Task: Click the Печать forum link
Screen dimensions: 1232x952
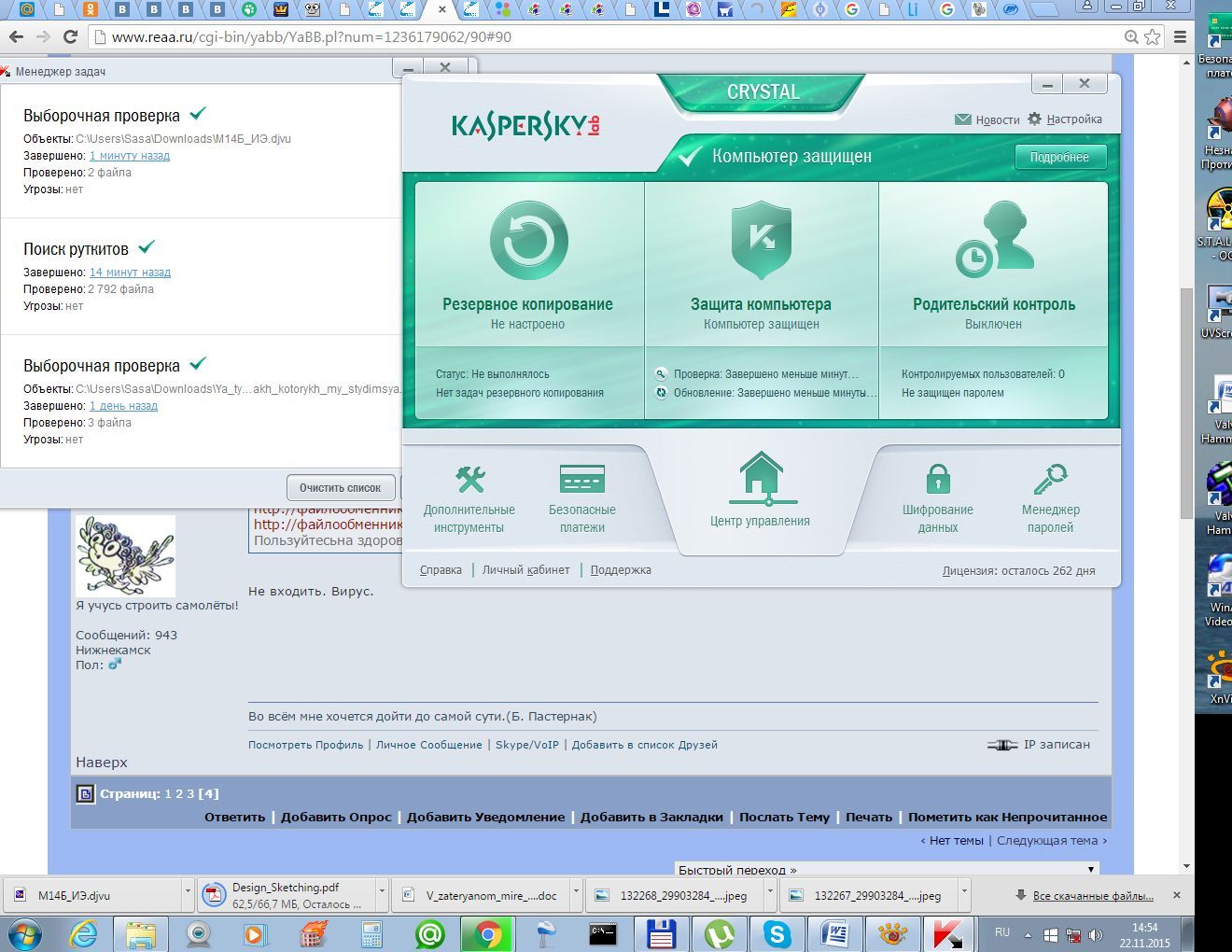Action: tap(869, 817)
